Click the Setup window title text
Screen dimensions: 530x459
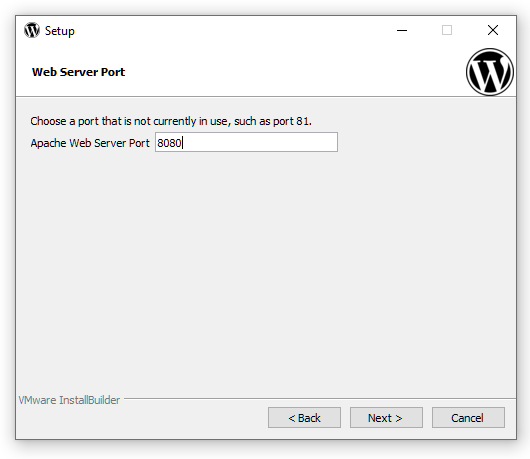(x=60, y=31)
